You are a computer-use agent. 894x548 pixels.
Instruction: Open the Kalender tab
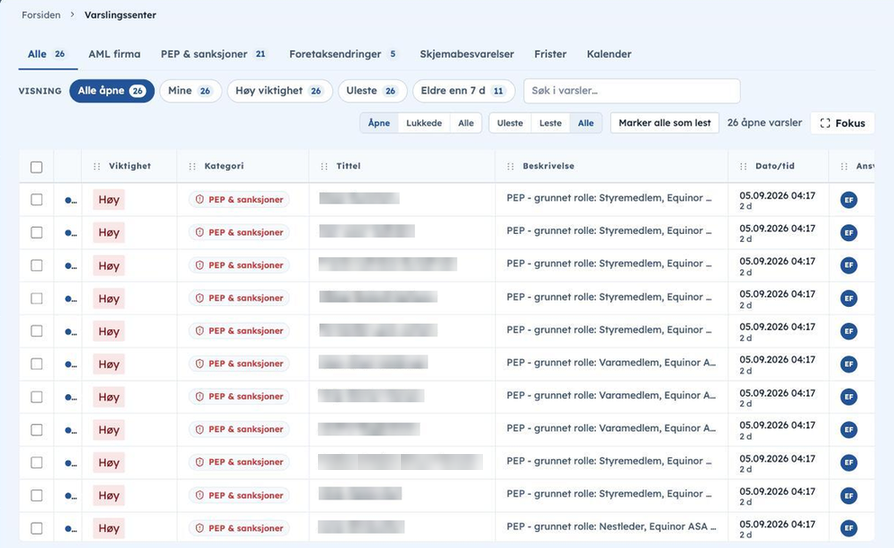(x=609, y=54)
